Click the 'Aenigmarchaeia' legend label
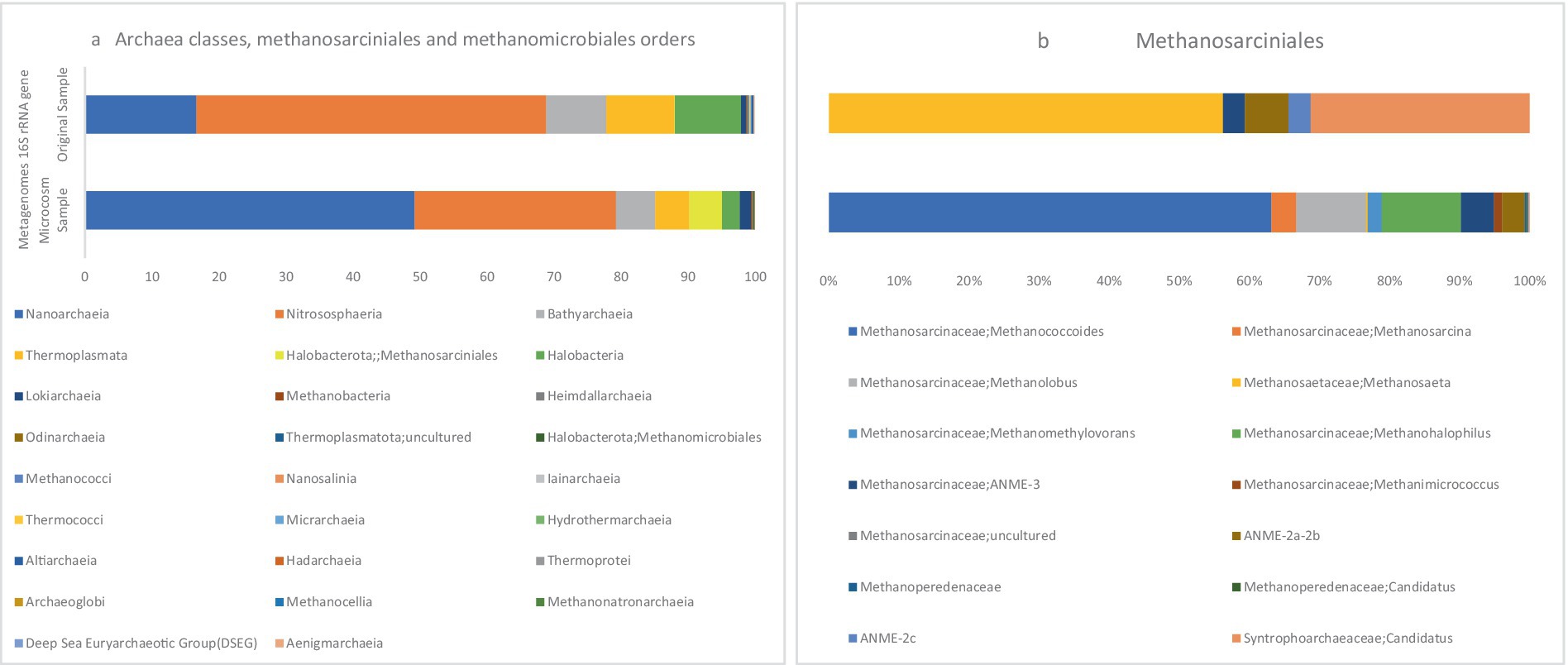 coord(335,643)
